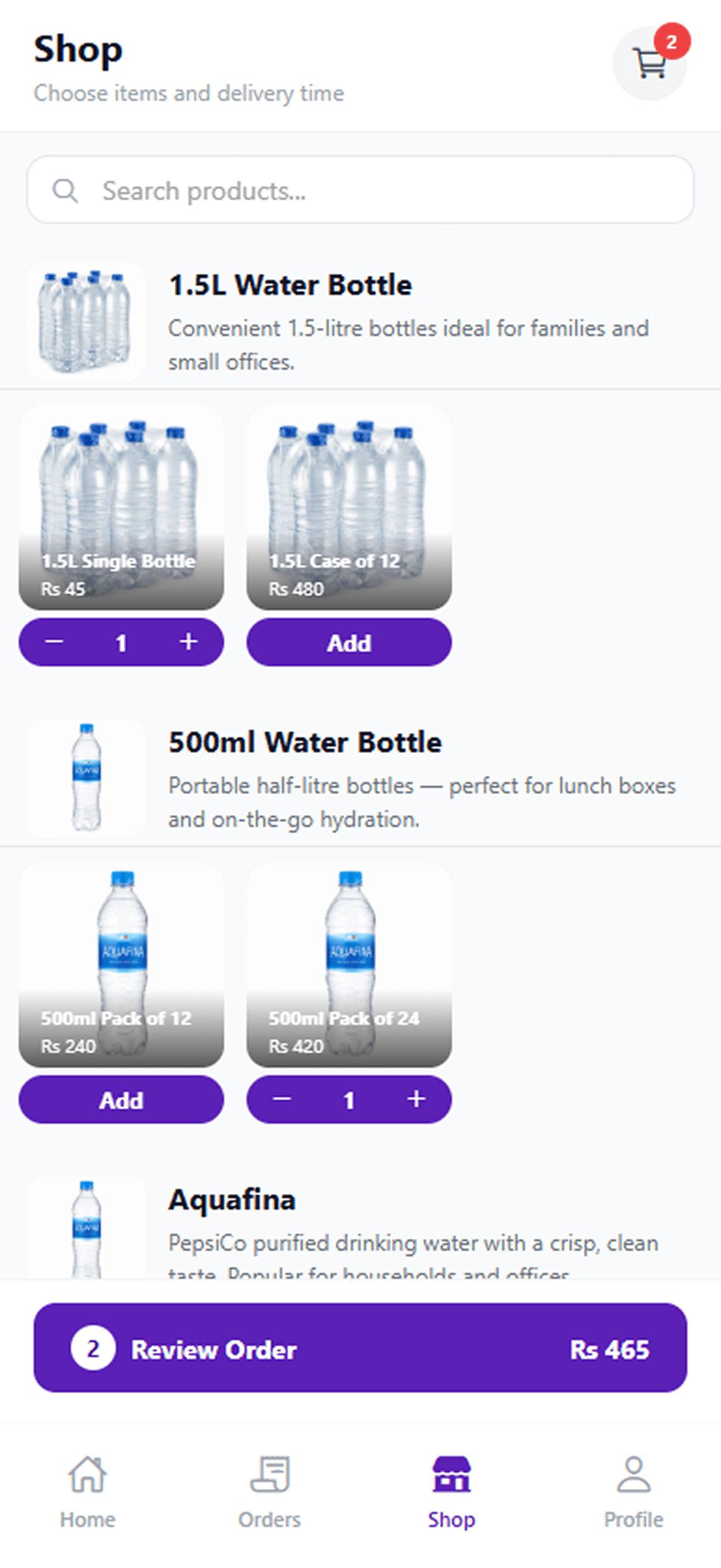
Task: Open the 500ml Pack of 24 image
Action: (349, 965)
